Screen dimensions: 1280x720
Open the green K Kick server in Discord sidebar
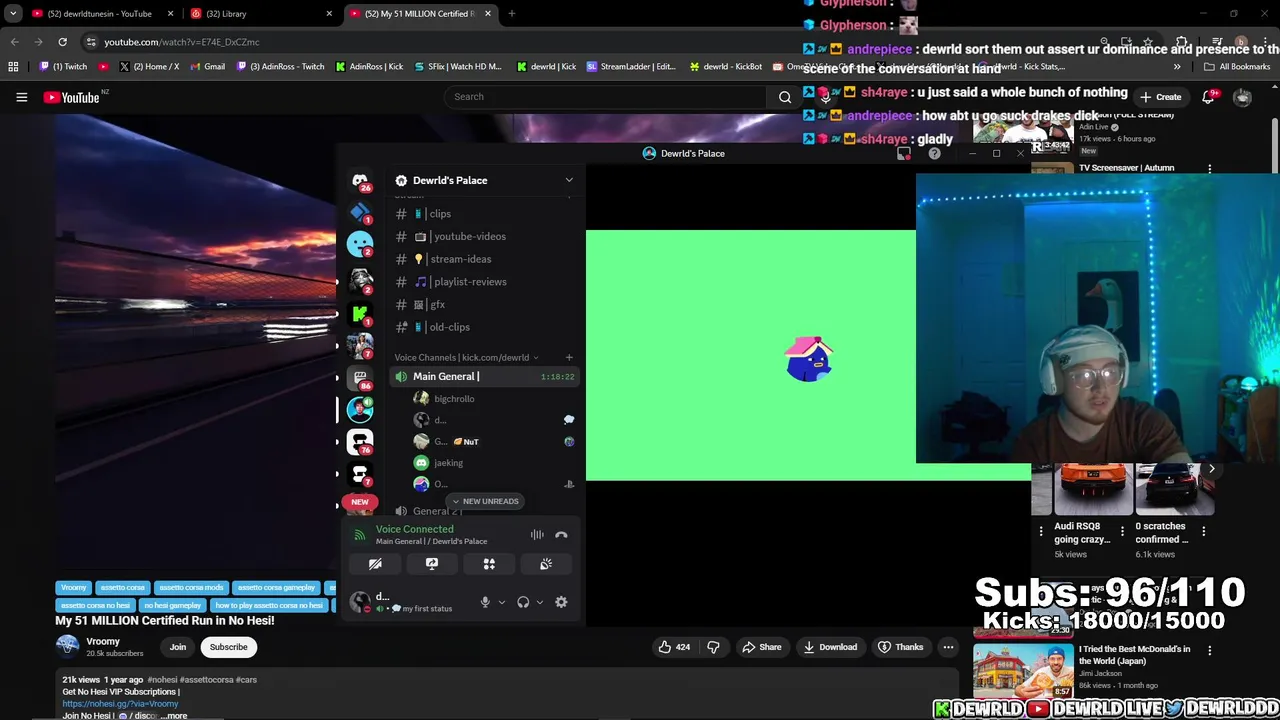360,312
